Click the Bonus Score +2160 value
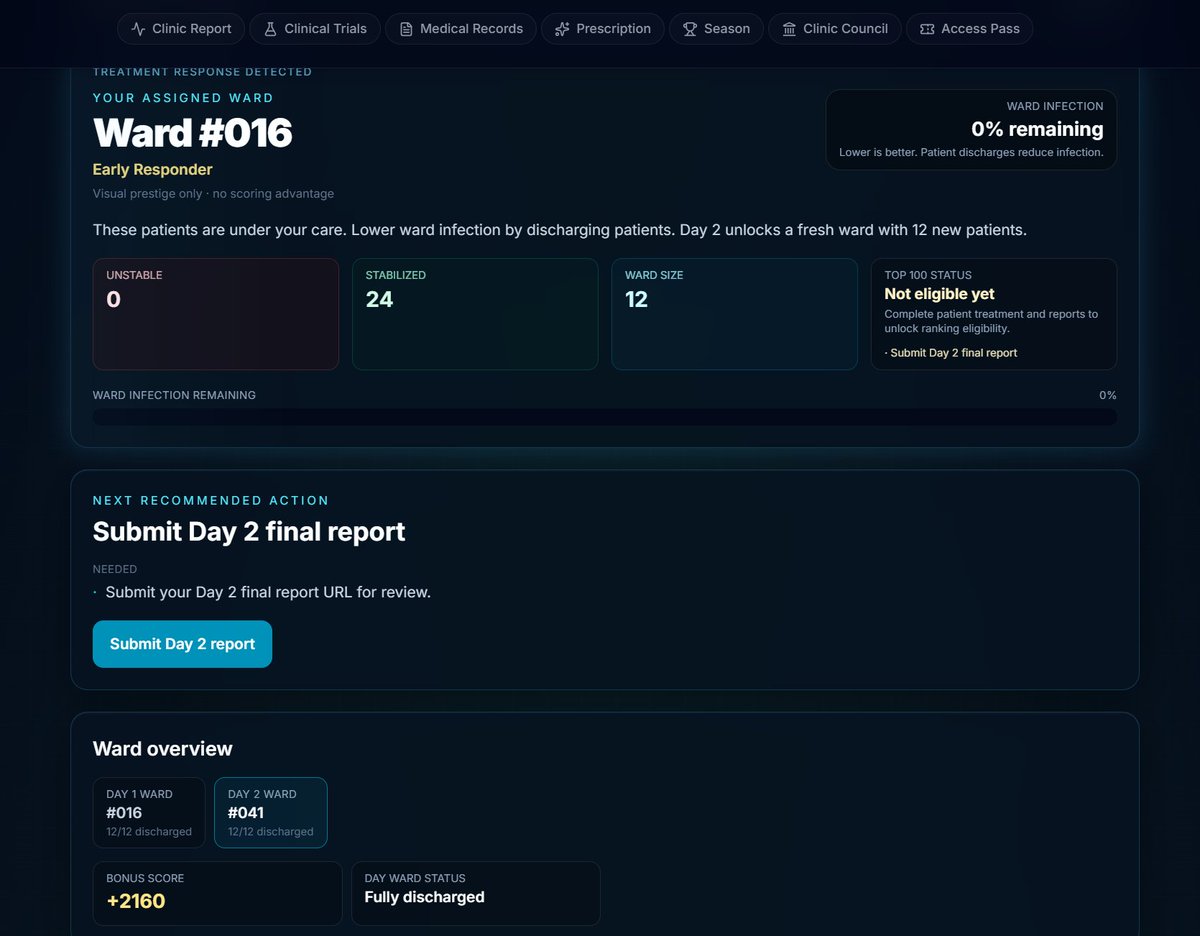The width and height of the screenshot is (1200, 936). [136, 901]
